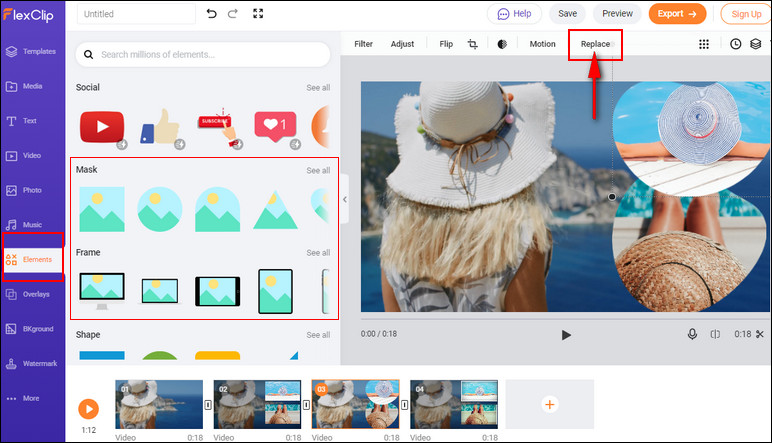Click the layers stack icon
Viewport: 772px width, 443px height.
pos(756,44)
